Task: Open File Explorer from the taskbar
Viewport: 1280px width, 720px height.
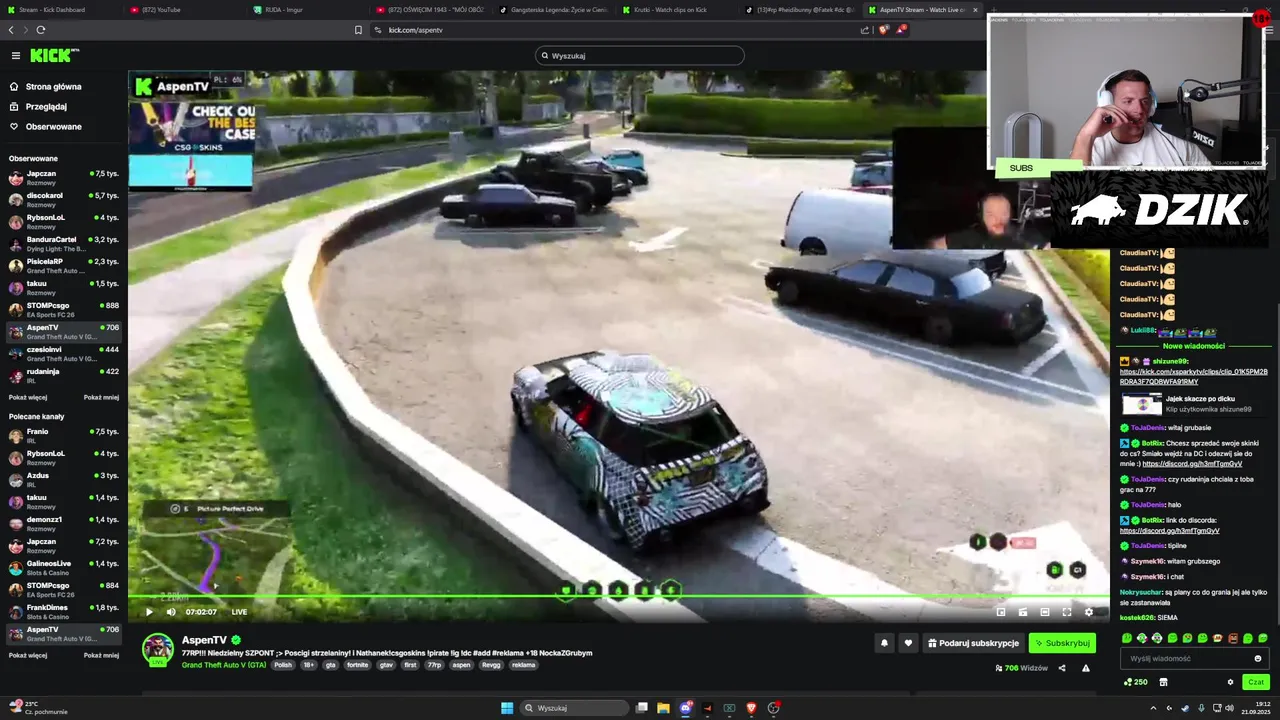Action: click(663, 708)
